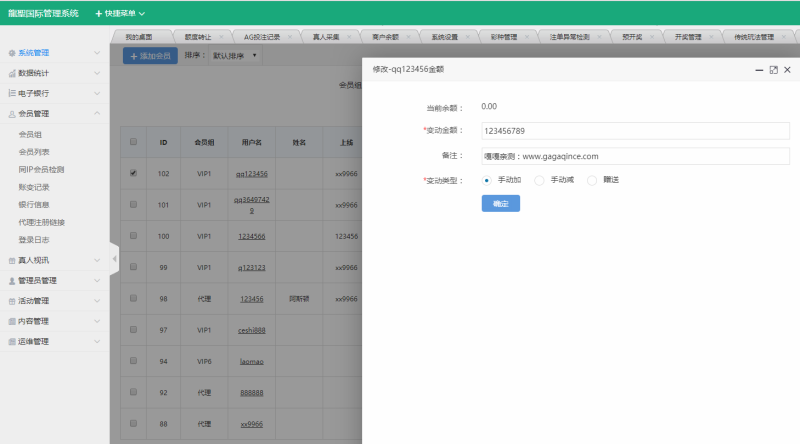Expand 数据统计 with its chevron
The height and width of the screenshot is (444, 800).
click(x=97, y=73)
